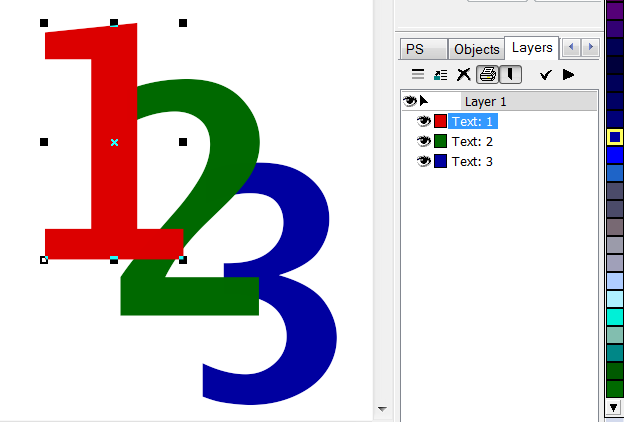The width and height of the screenshot is (624, 422).
Task: Toggle visibility of Text: 1 object
Action: coord(423,121)
